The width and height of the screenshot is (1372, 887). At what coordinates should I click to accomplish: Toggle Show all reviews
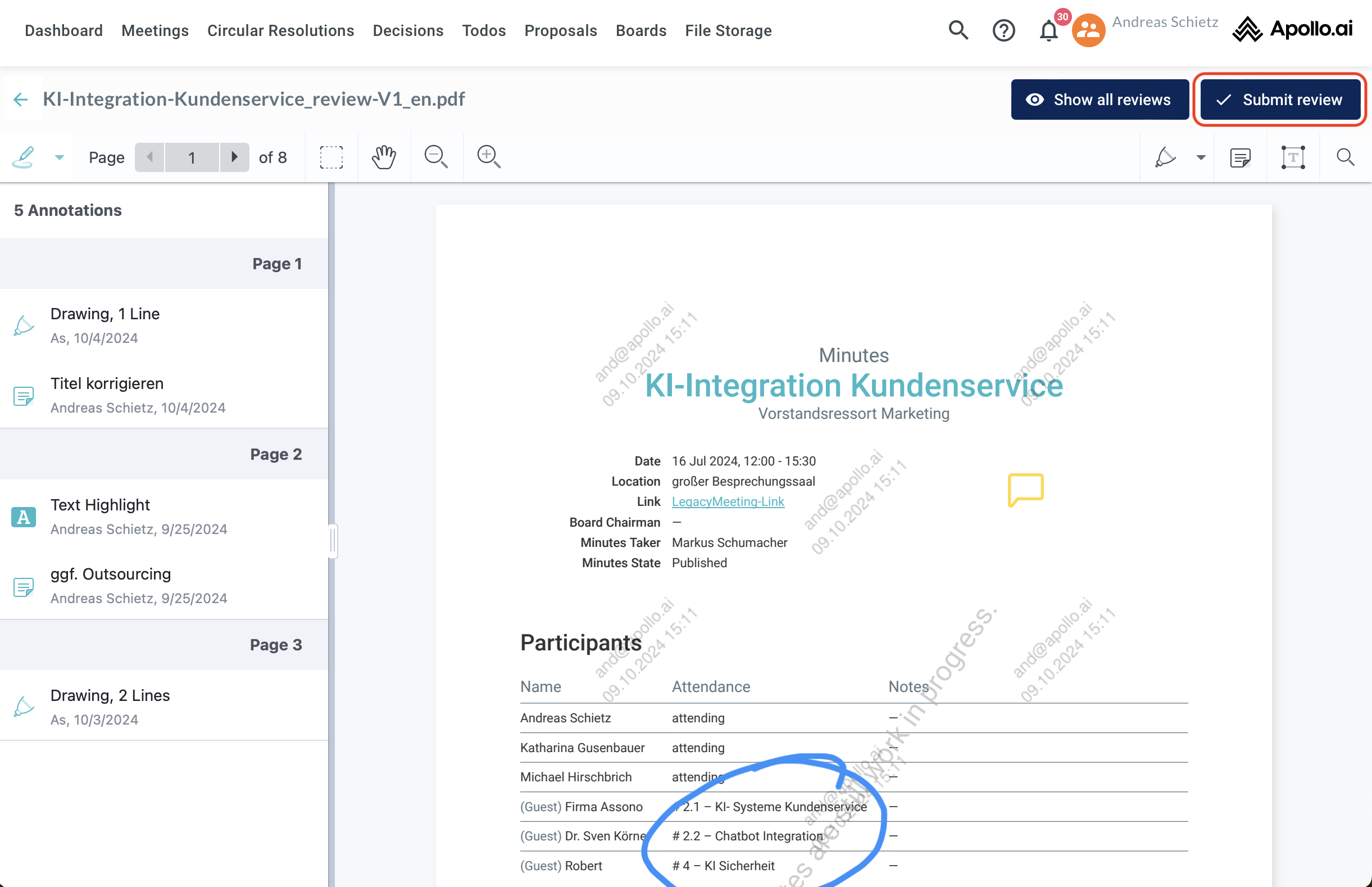pyautogui.click(x=1099, y=99)
